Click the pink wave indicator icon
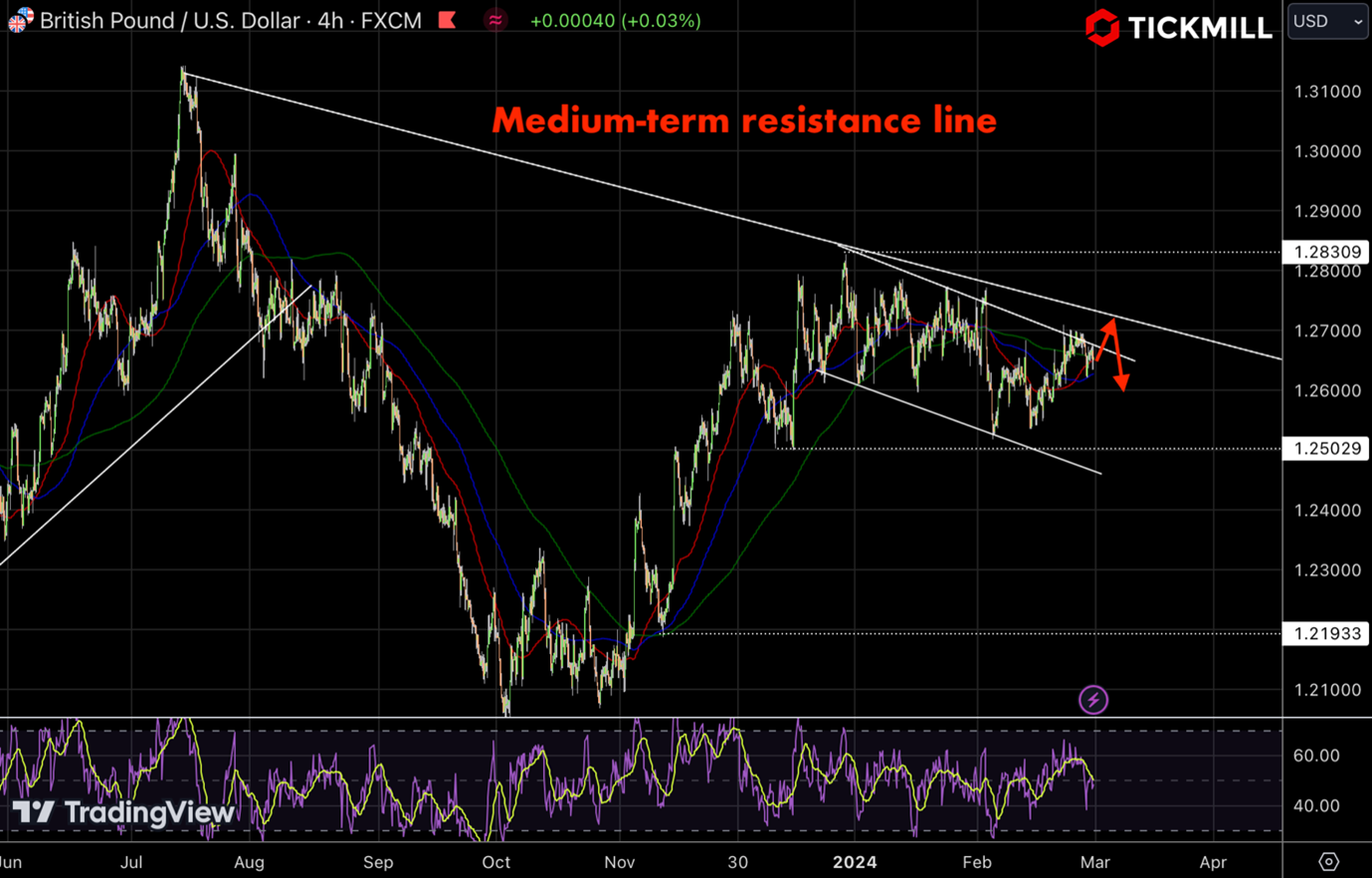The image size is (1372, 878). pos(495,20)
